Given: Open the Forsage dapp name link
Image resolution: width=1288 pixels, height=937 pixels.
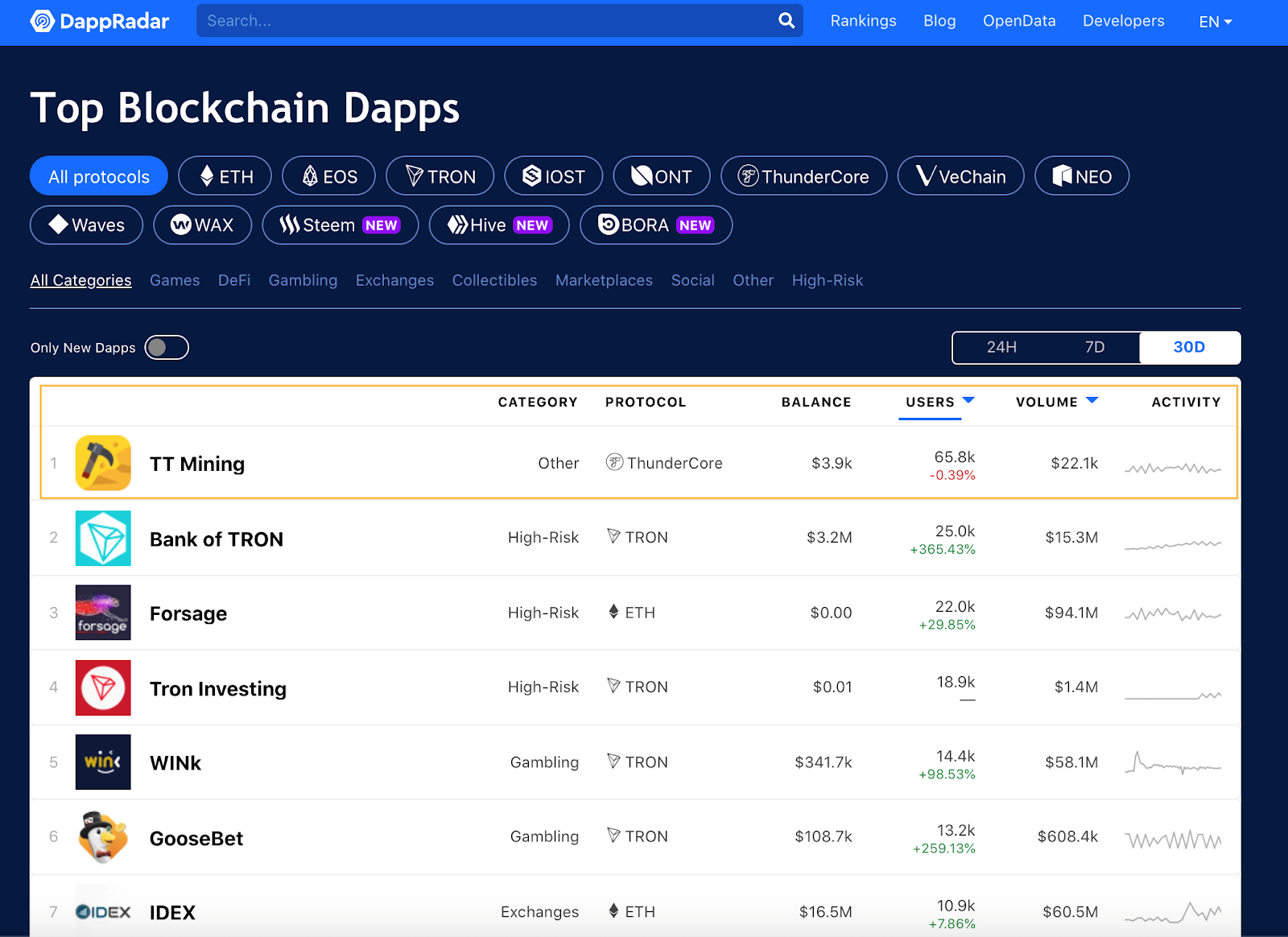Looking at the screenshot, I should click(188, 613).
